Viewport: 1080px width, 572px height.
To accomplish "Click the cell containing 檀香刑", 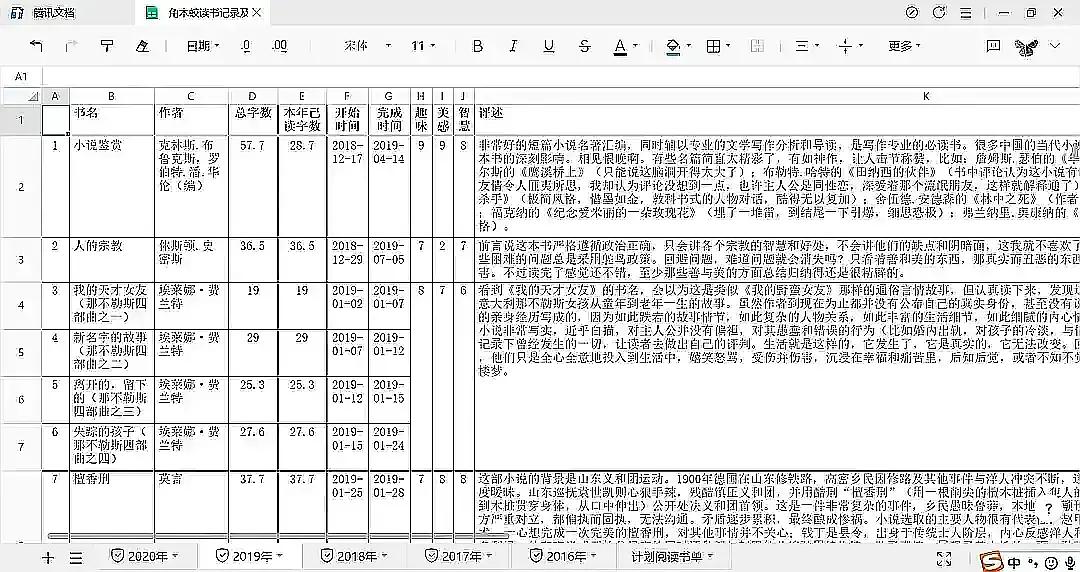I will coord(112,507).
